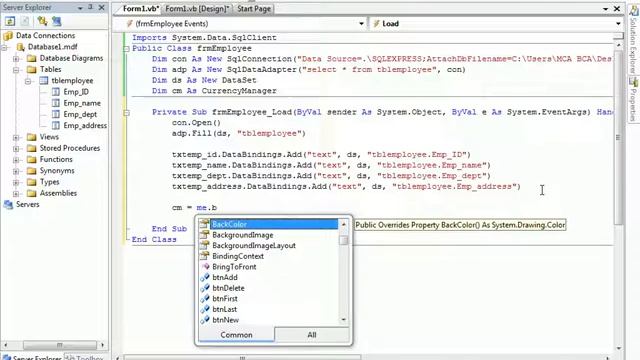Switch IntelliSense to the All tab
Screen dimensions: 640x360
(x=312, y=335)
